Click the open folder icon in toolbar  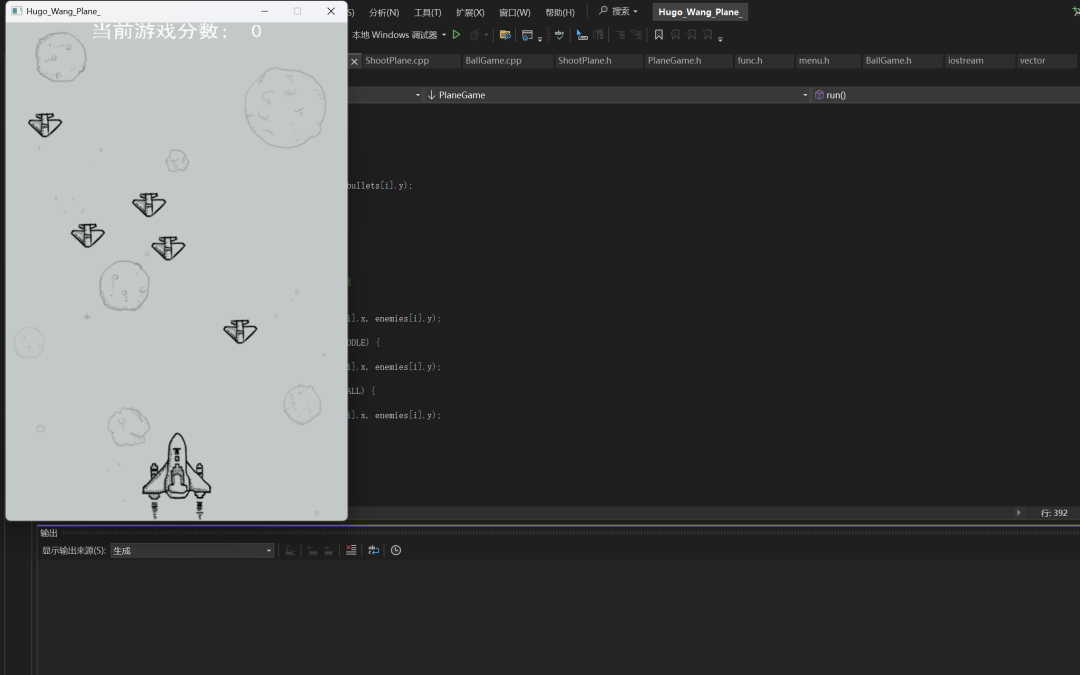tap(505, 35)
